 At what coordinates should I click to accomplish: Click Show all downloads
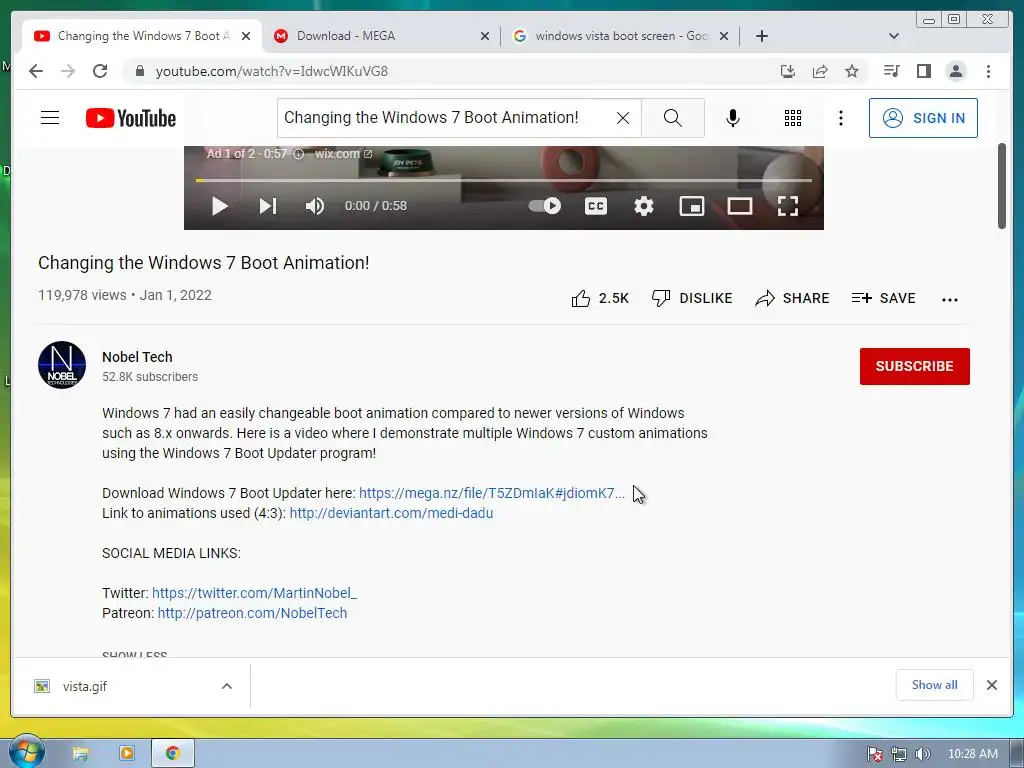point(935,684)
